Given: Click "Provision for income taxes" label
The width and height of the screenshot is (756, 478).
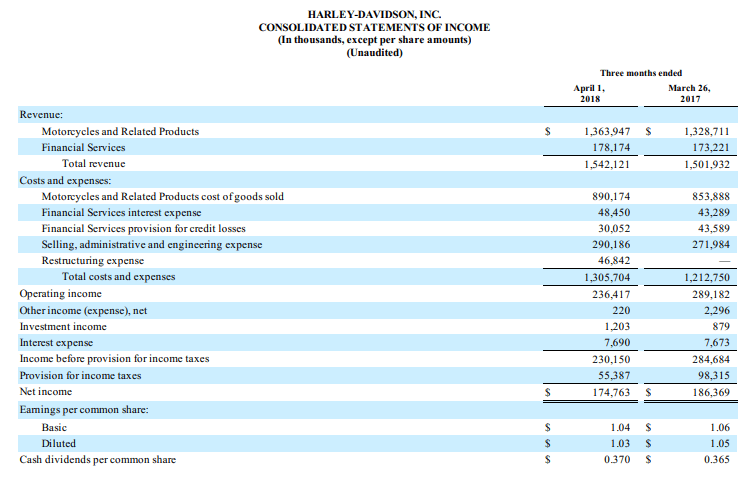Looking at the screenshot, I should [x=81, y=375].
